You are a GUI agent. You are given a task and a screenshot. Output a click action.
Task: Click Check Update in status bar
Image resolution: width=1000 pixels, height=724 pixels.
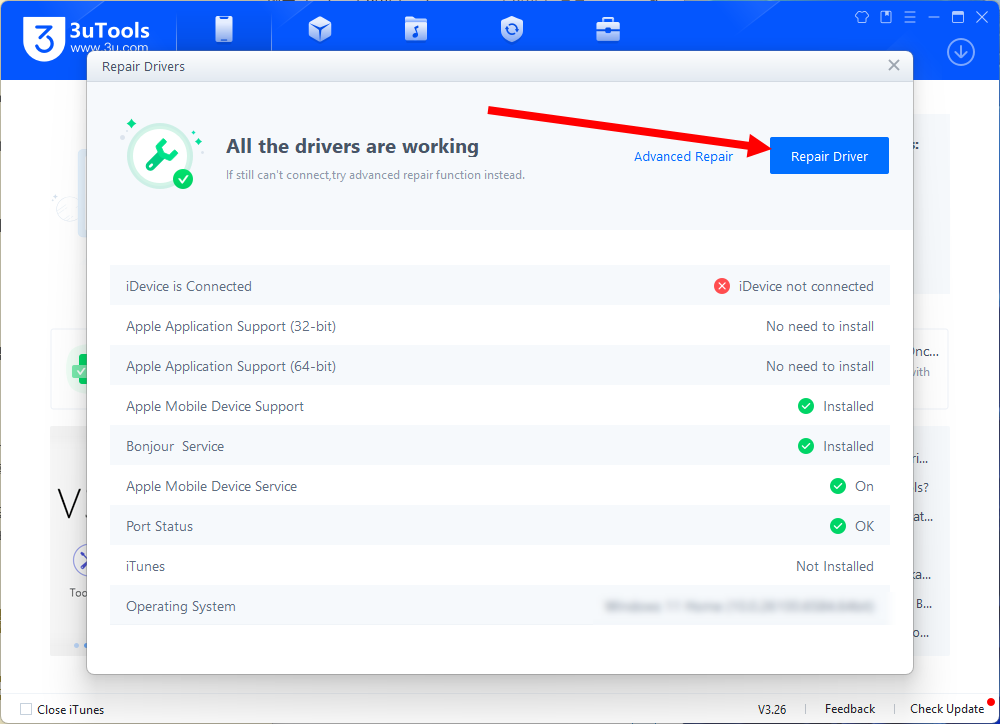[x=947, y=709]
